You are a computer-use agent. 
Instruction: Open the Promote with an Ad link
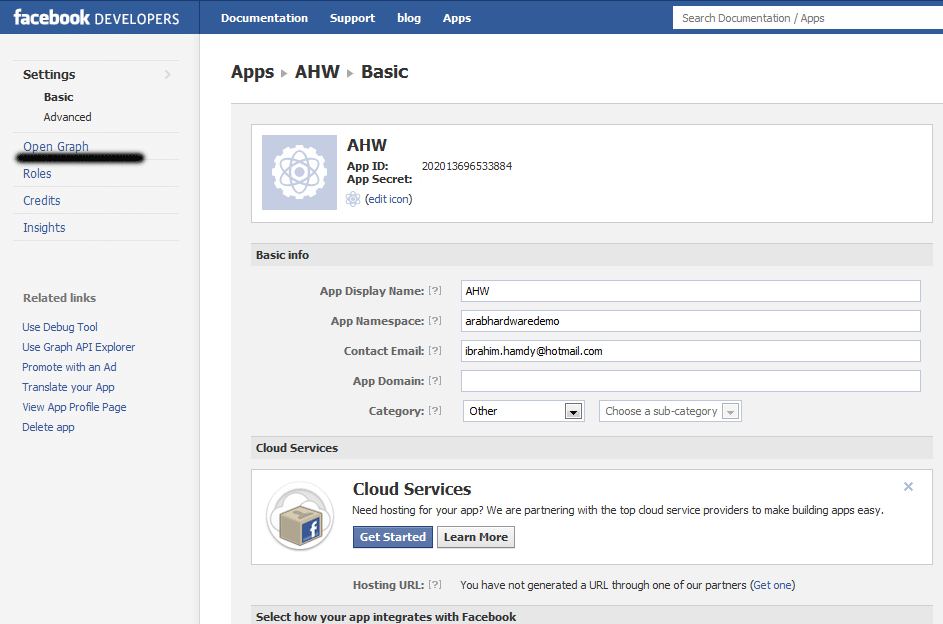tap(69, 367)
